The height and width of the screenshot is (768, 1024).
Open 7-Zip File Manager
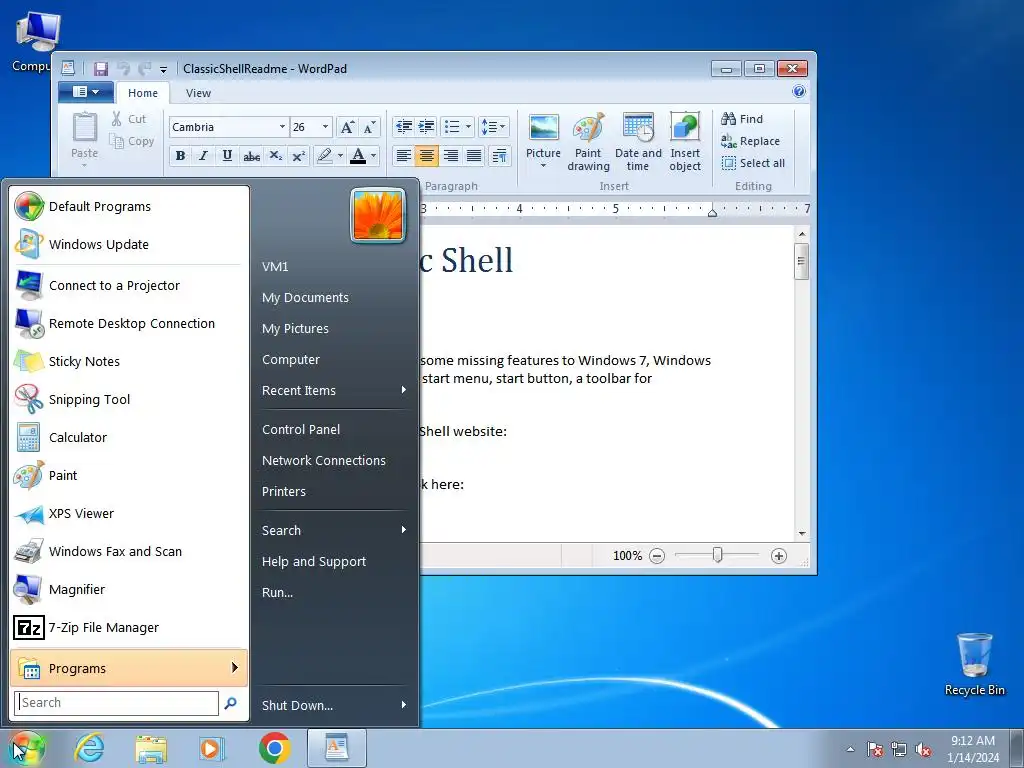pos(129,627)
